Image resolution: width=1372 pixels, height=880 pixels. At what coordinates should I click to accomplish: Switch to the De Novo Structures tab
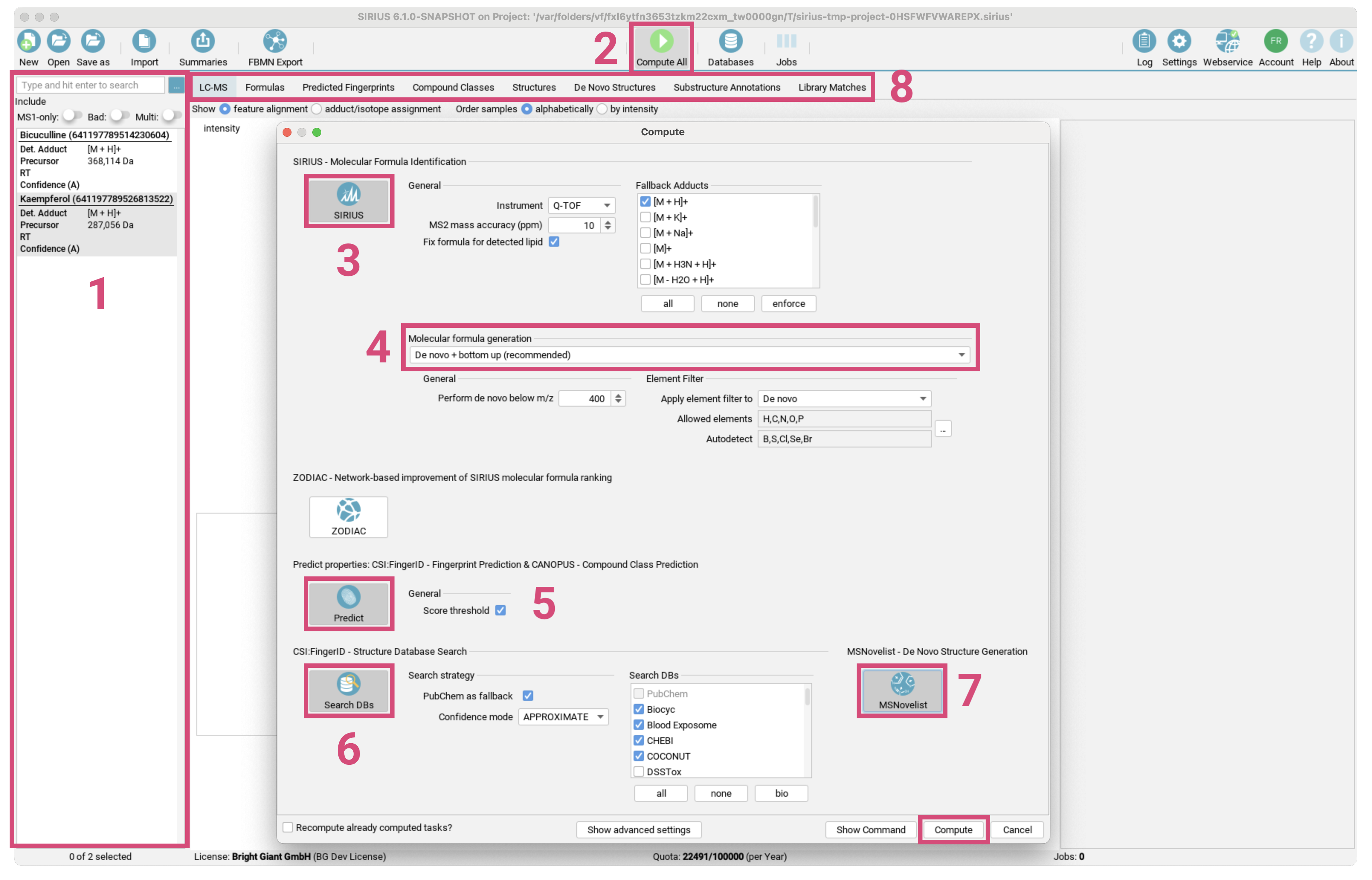(615, 87)
